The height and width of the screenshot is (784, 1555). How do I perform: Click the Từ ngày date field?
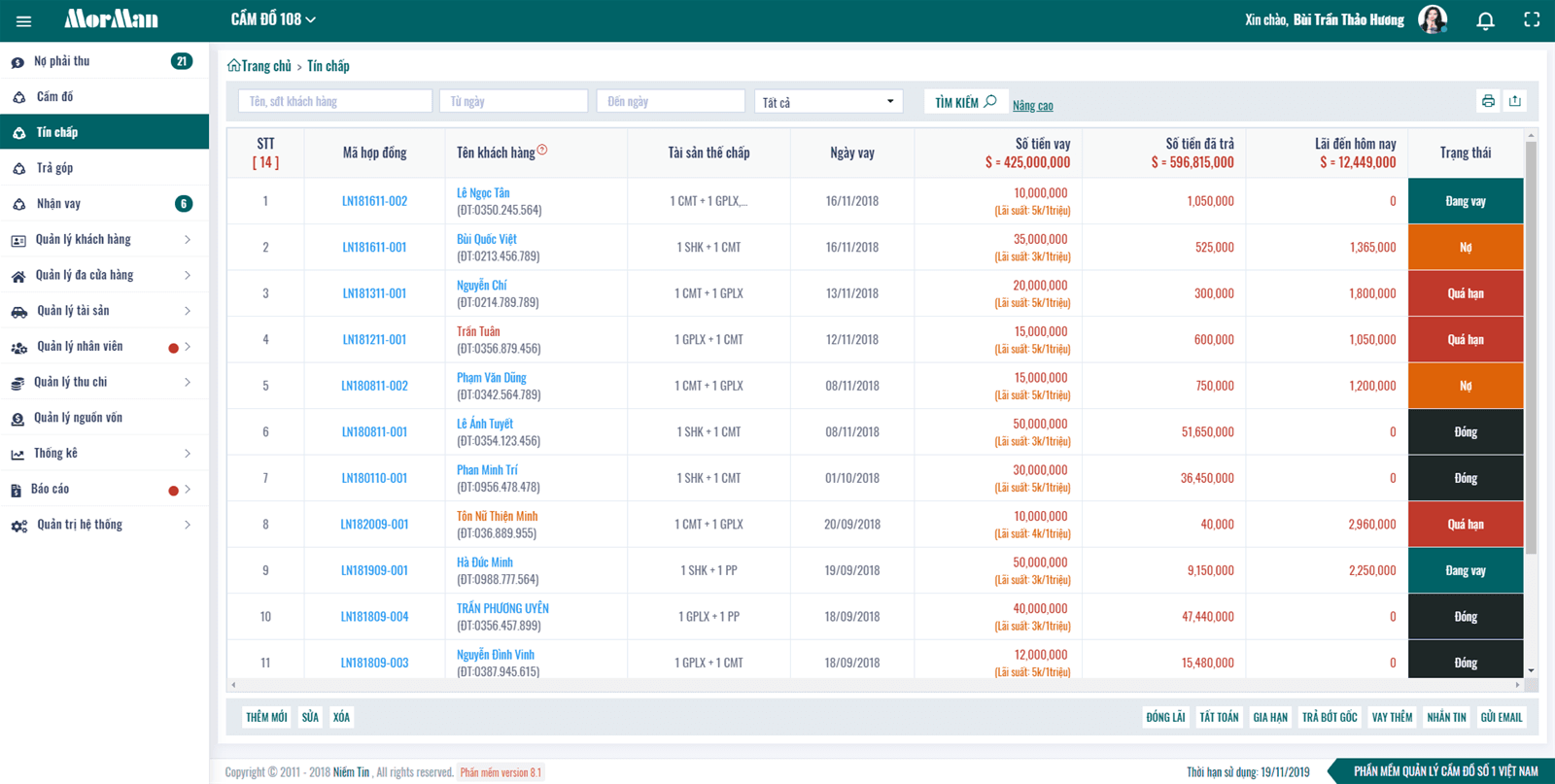(513, 102)
